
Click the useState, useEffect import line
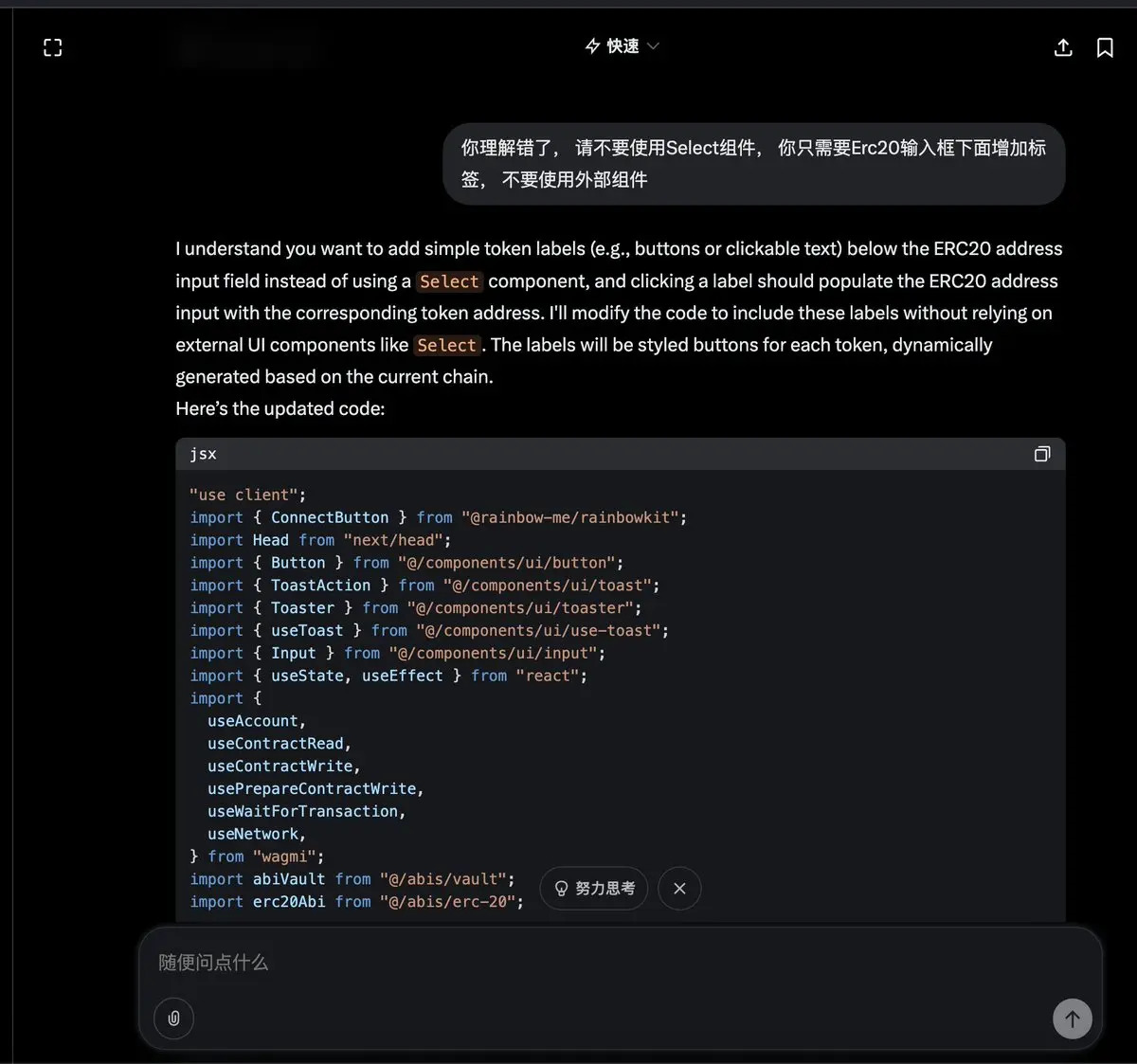[388, 676]
